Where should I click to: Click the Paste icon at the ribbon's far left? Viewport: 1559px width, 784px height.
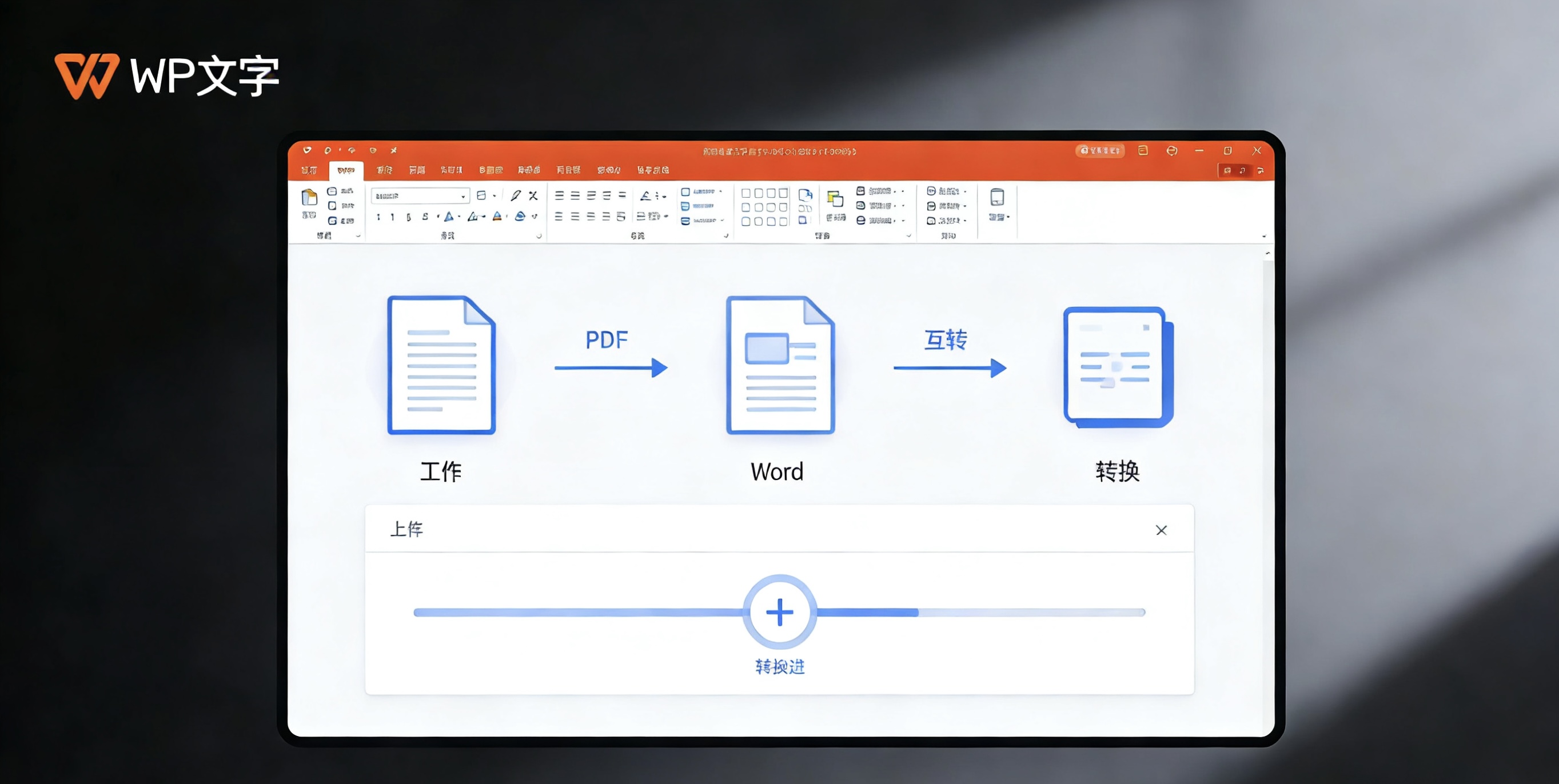tap(310, 198)
